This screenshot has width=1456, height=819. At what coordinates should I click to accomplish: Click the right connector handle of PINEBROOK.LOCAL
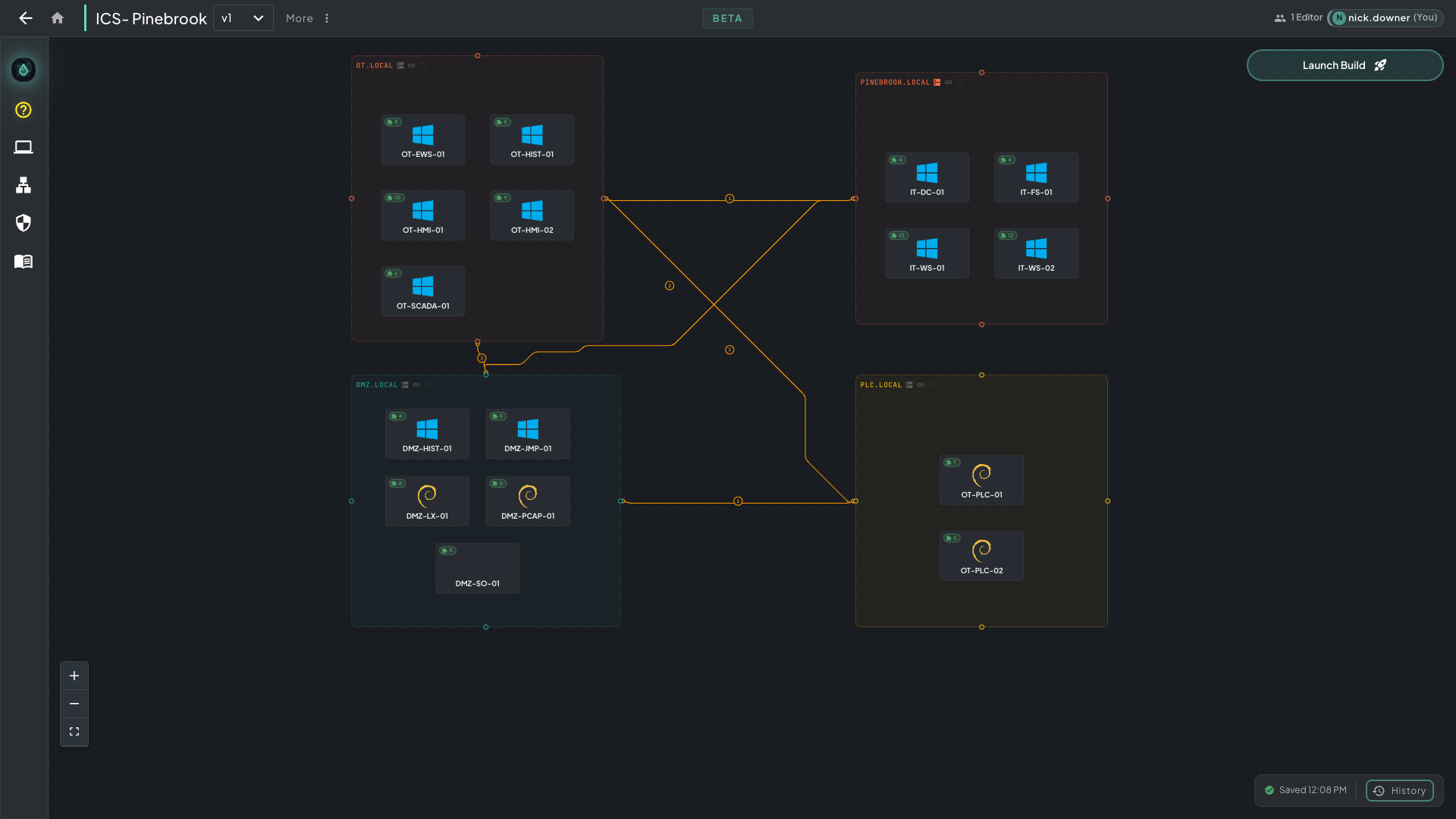1108,199
